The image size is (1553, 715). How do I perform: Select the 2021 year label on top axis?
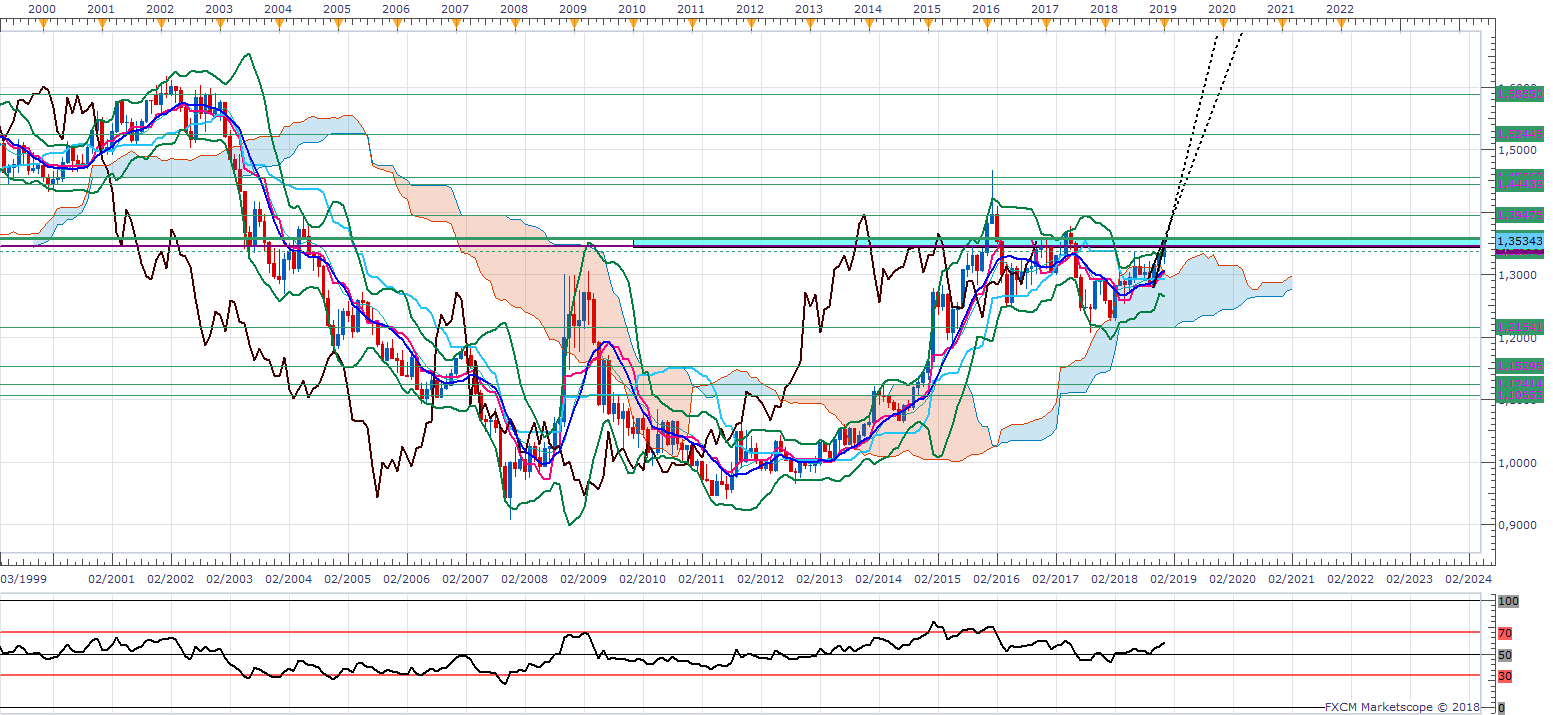coord(1280,8)
